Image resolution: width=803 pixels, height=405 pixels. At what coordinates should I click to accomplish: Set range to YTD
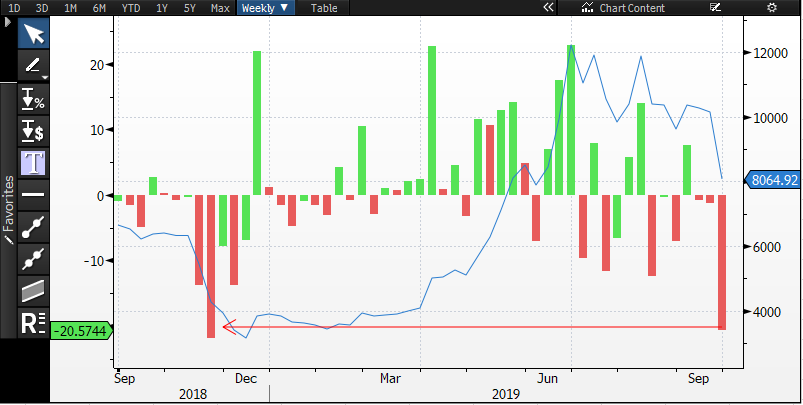click(131, 7)
